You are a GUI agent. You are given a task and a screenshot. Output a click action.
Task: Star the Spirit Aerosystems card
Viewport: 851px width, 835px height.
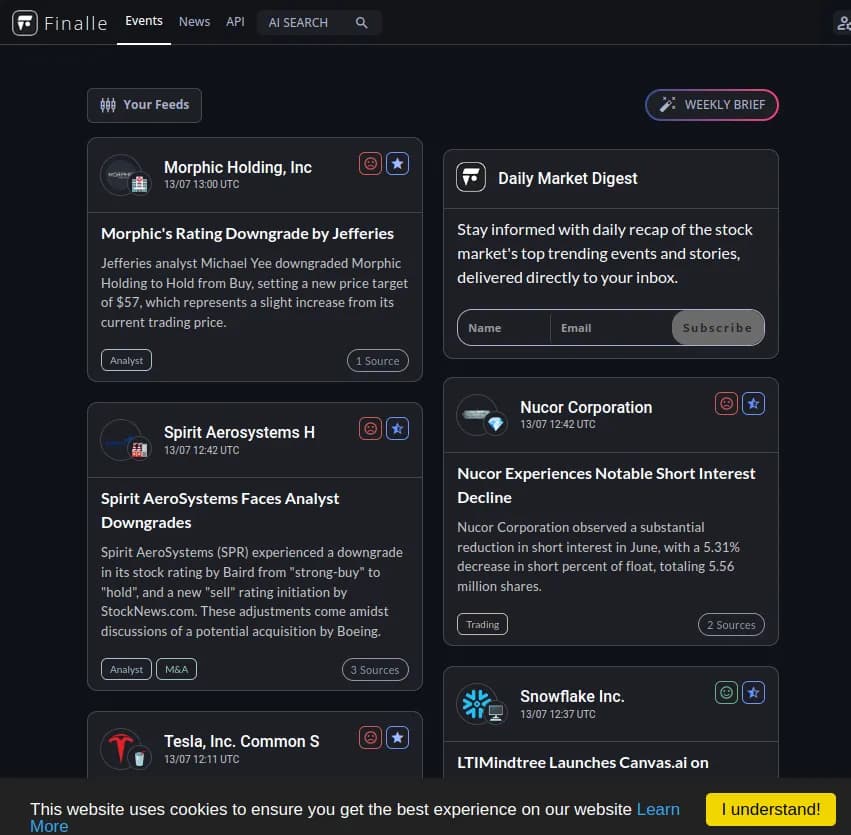tap(397, 429)
